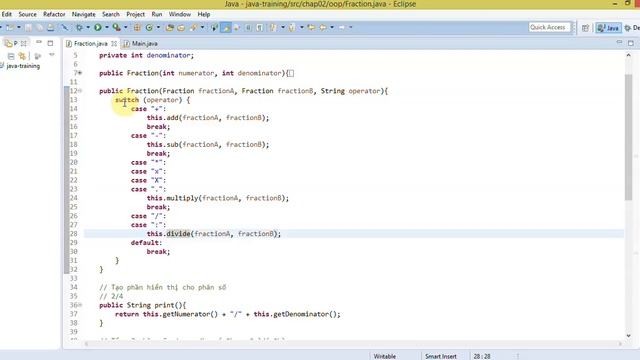Viewport: 640px width, 360px height.
Task: Open the Project menu
Action: tap(135, 14)
